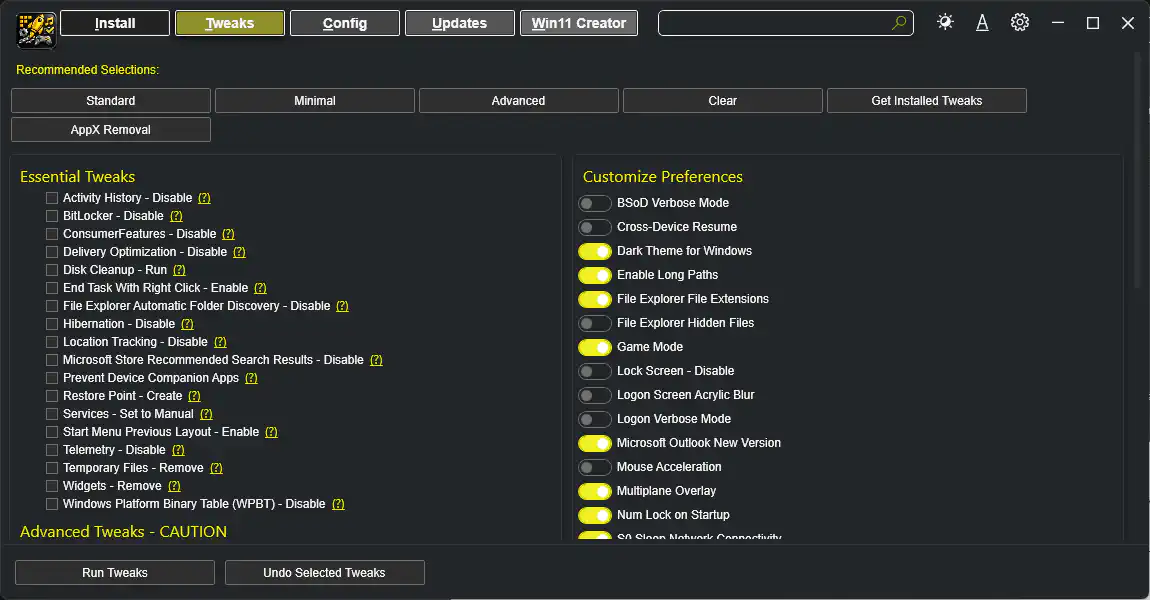Open help (?) for Activity History - Disable

204,198
